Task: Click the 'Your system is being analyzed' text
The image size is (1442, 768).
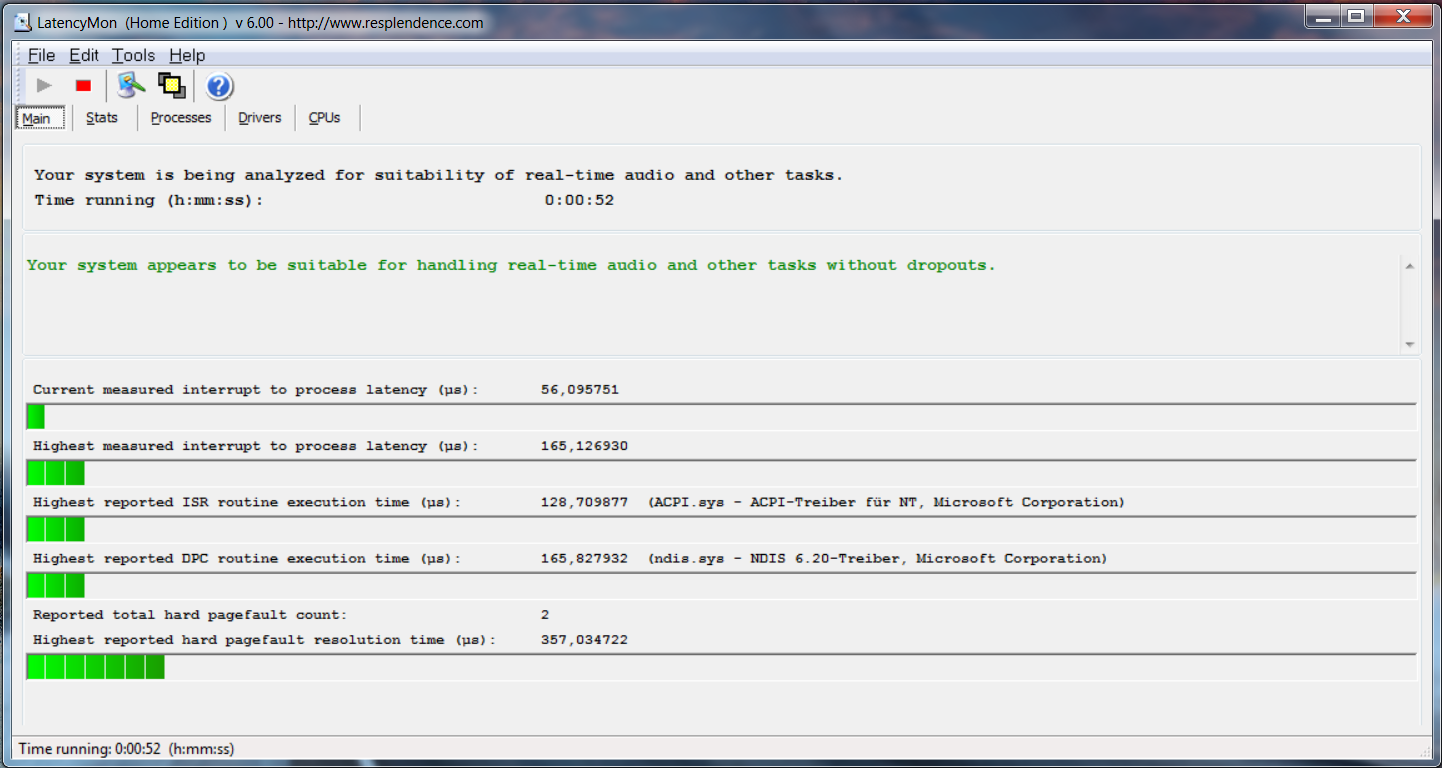Action: [x=439, y=175]
